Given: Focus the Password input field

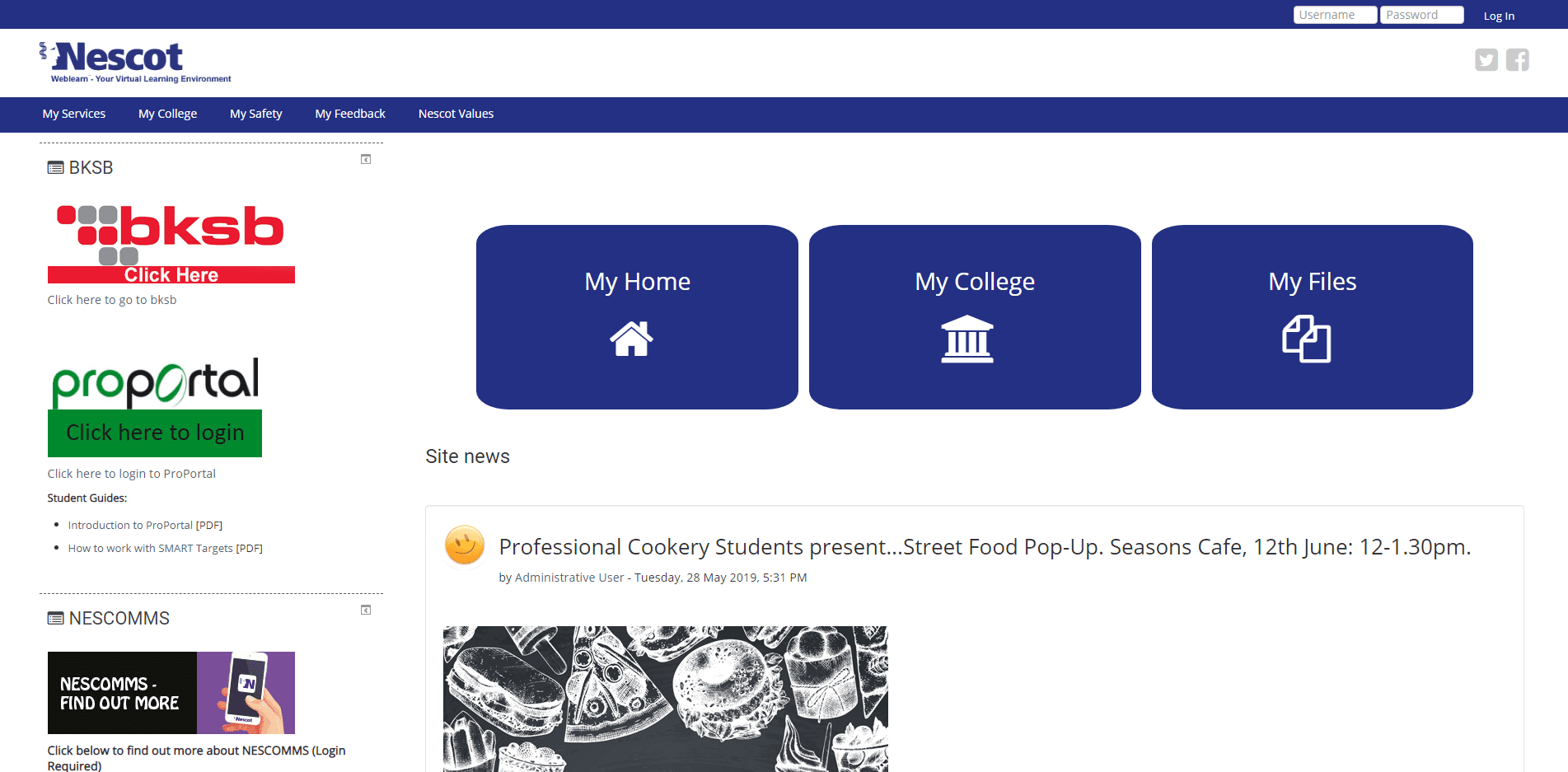Looking at the screenshot, I should coord(1422,15).
